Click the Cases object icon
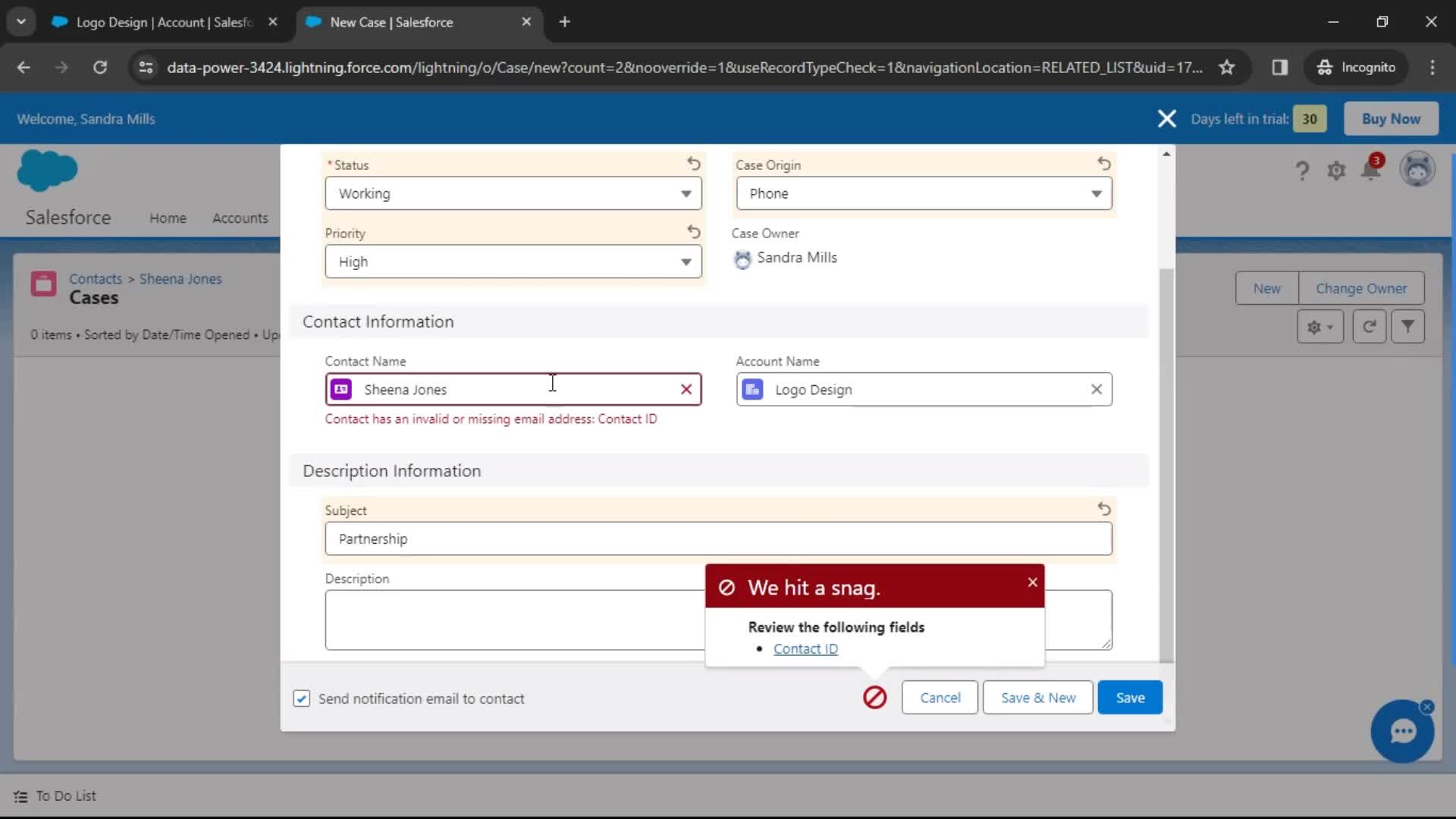The width and height of the screenshot is (1456, 819). (x=43, y=284)
